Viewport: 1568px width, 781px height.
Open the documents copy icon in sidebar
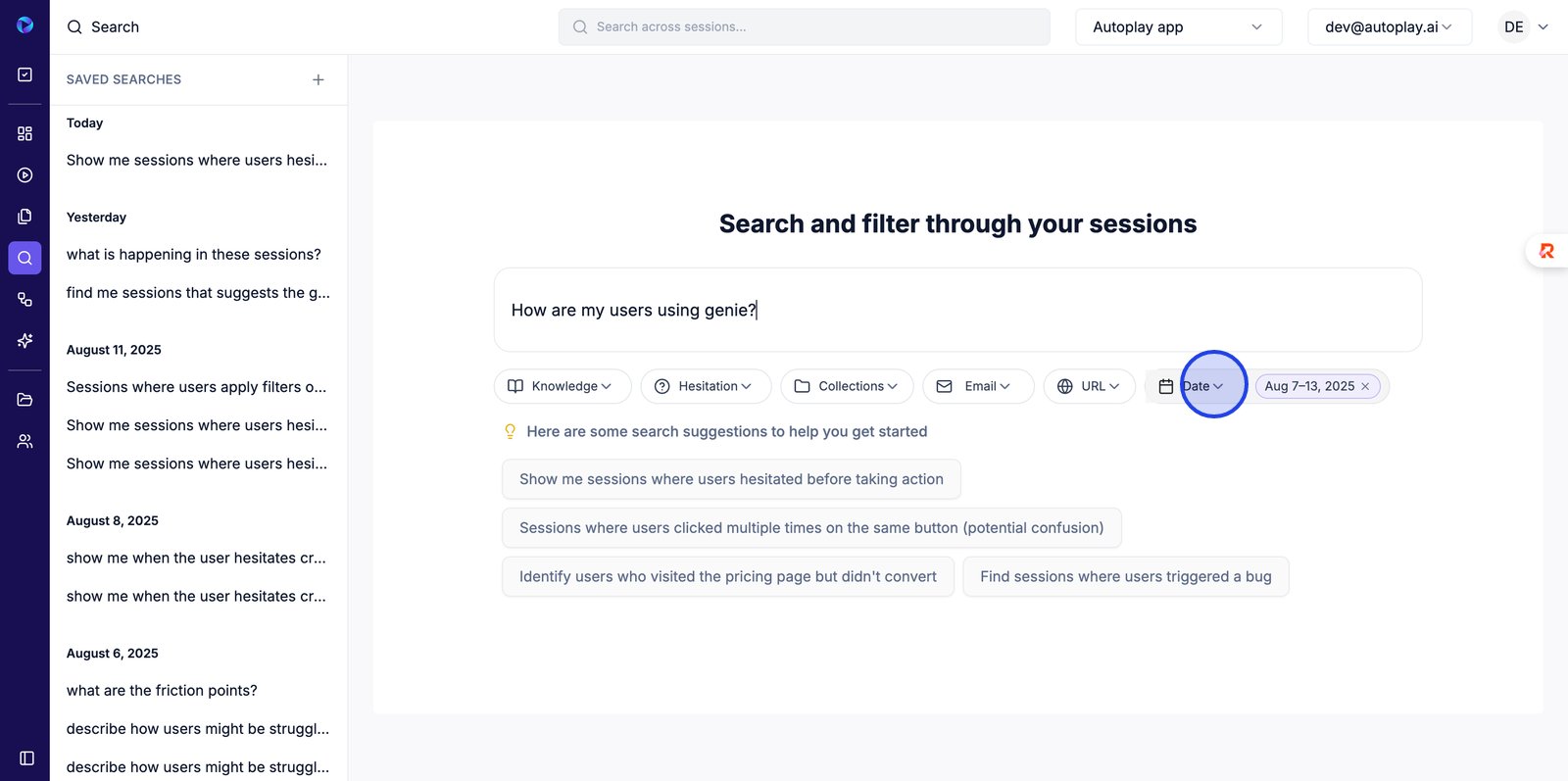pyautogui.click(x=25, y=217)
